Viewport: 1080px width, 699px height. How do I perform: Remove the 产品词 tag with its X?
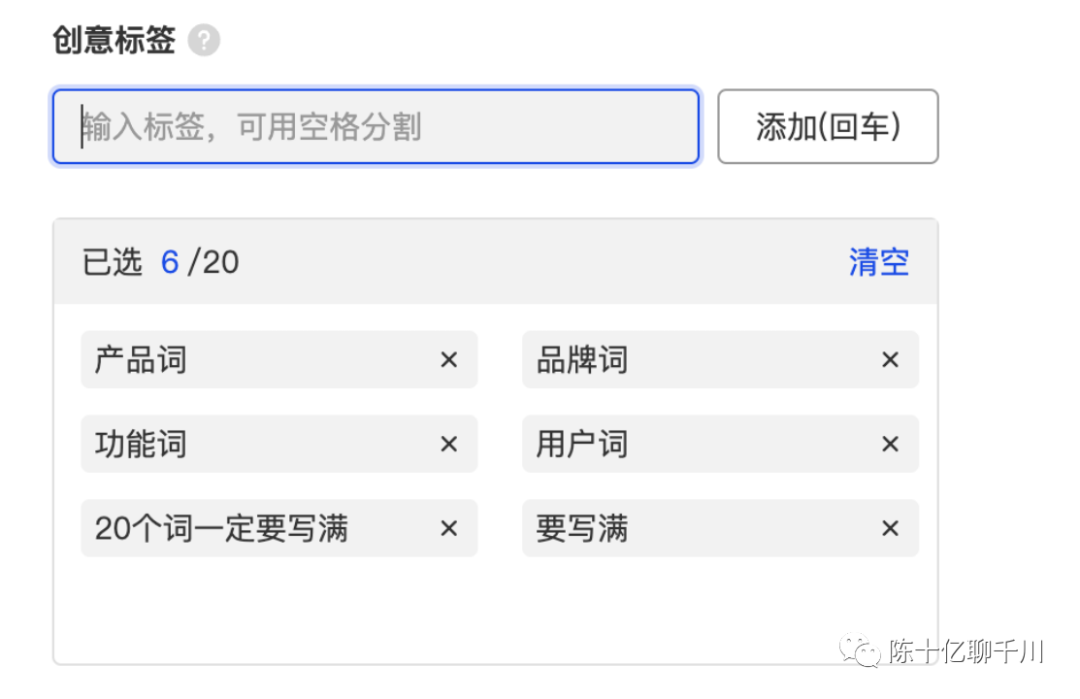(449, 360)
